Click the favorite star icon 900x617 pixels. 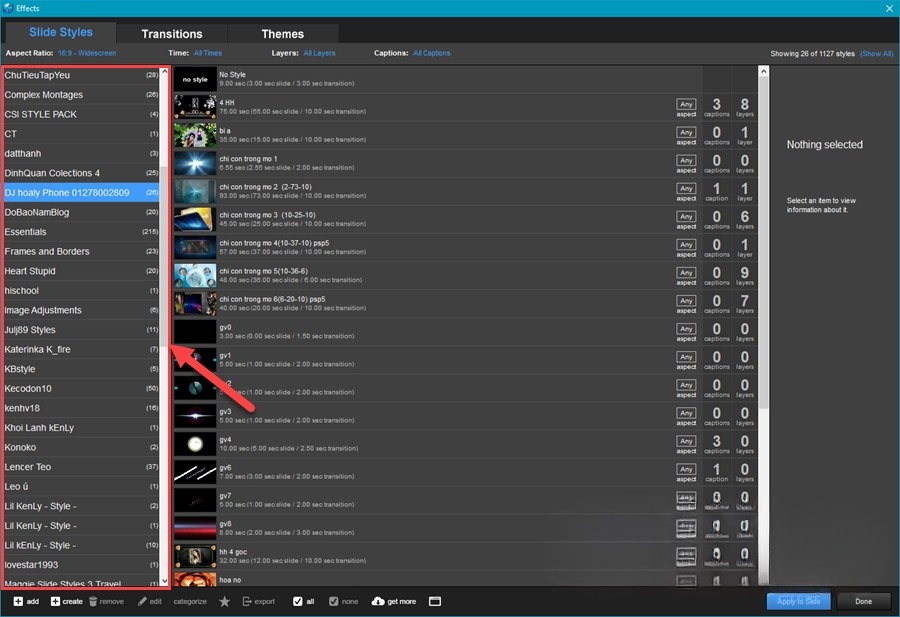(224, 601)
